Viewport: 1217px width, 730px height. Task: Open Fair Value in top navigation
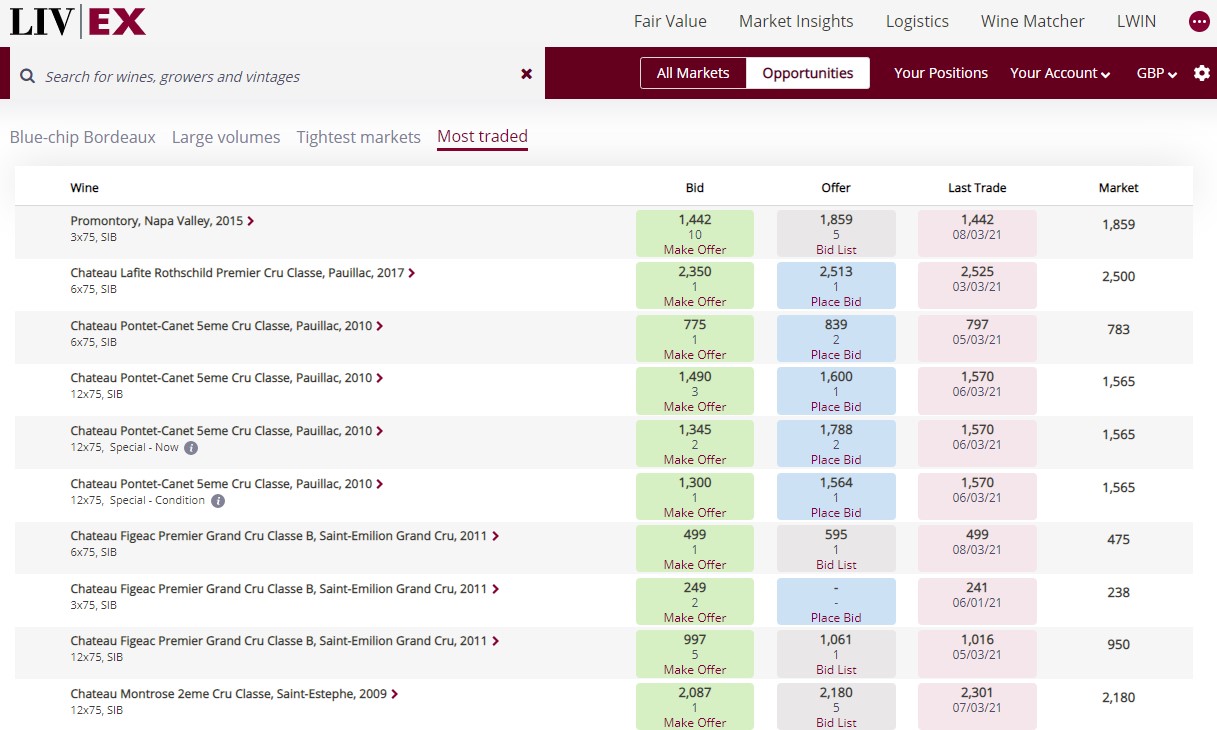(670, 21)
